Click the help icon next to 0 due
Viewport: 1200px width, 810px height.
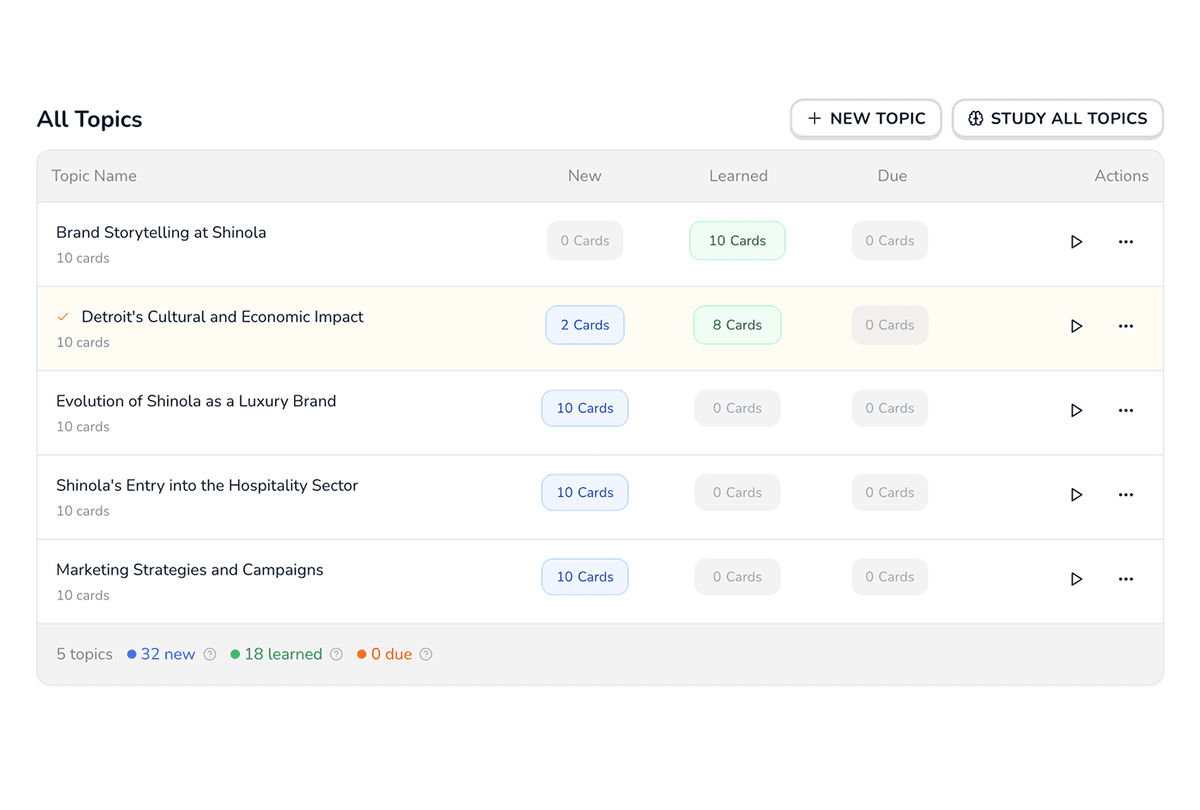pos(426,655)
